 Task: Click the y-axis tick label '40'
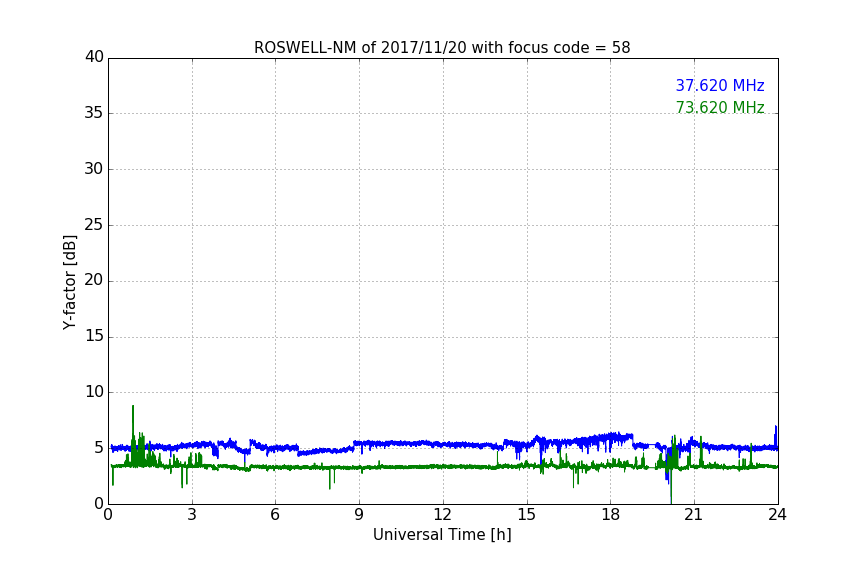pos(94,57)
